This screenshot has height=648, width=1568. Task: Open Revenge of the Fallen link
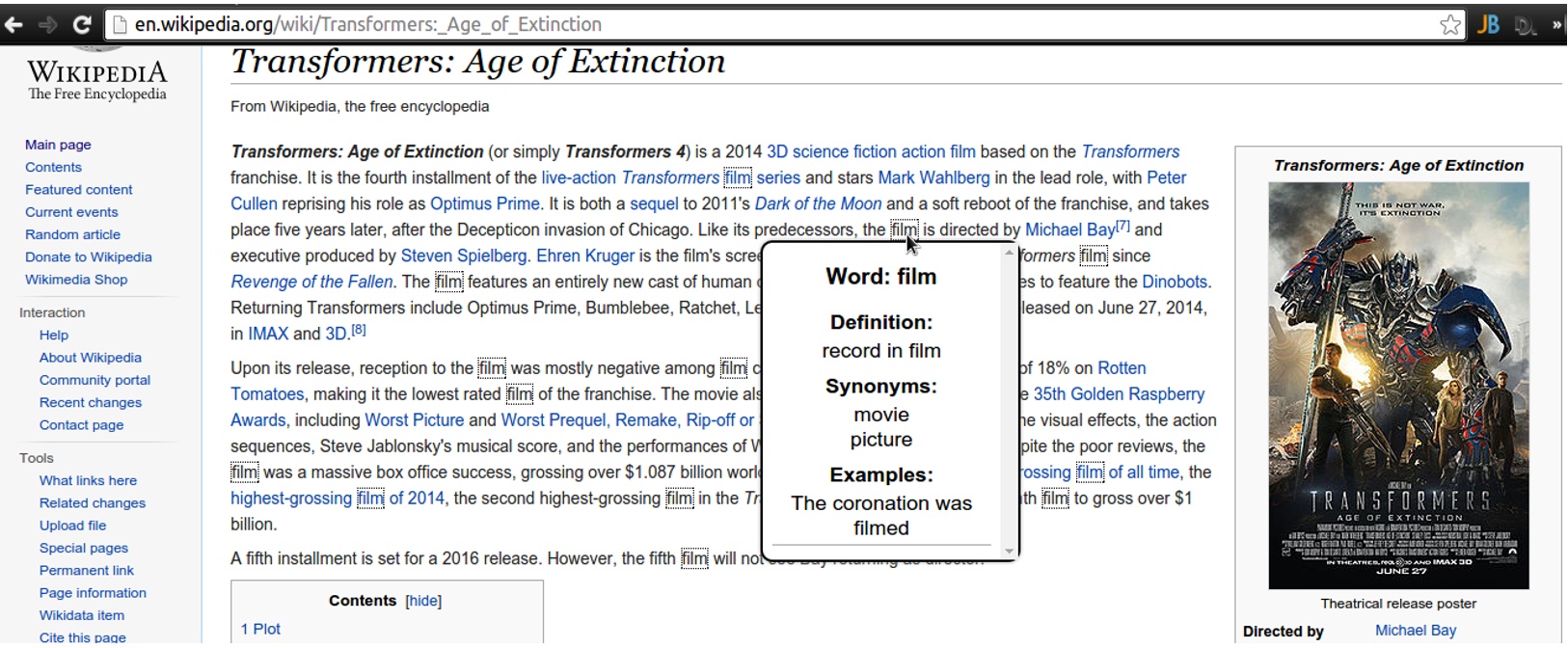311,283
